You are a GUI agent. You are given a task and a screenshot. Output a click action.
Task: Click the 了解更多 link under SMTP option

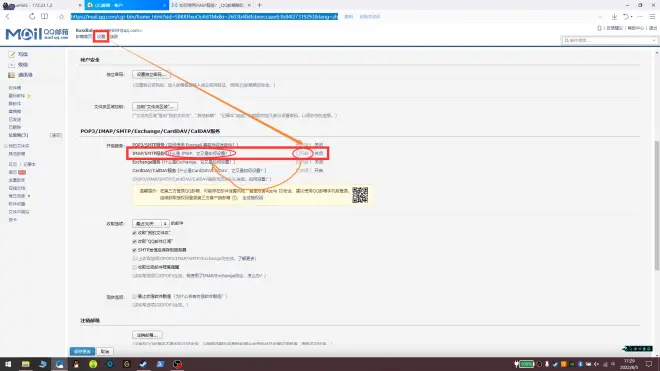click(x=247, y=259)
